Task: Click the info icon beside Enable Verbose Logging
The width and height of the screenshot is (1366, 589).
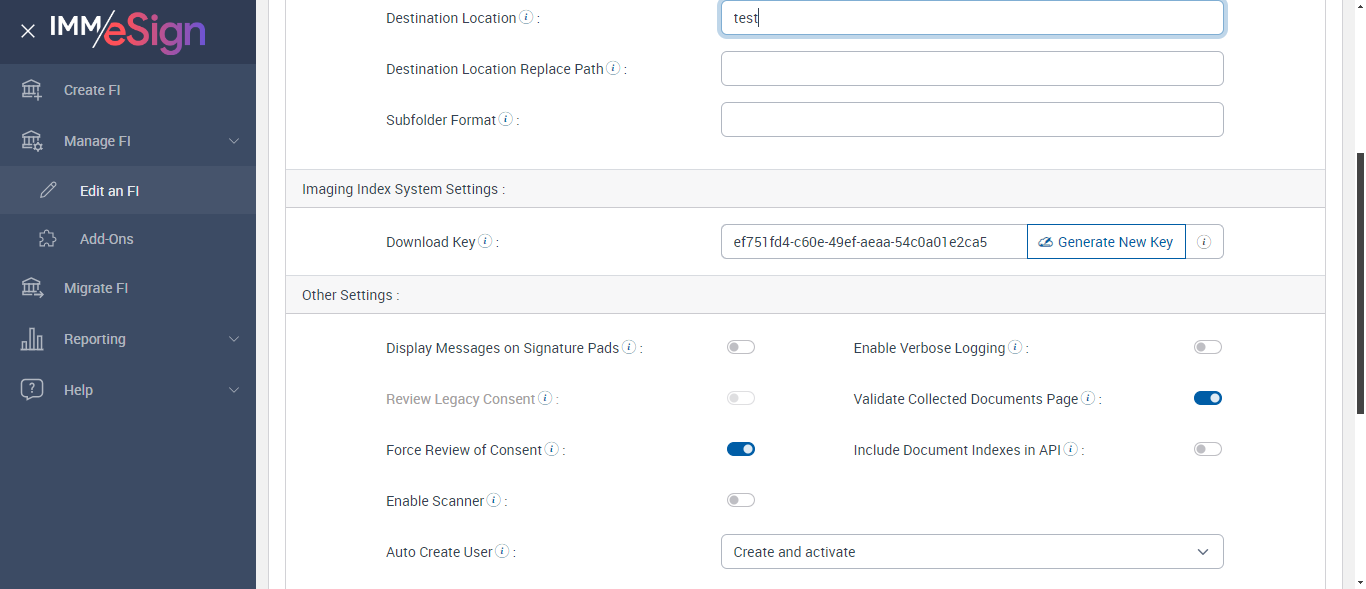Action: pos(1015,348)
